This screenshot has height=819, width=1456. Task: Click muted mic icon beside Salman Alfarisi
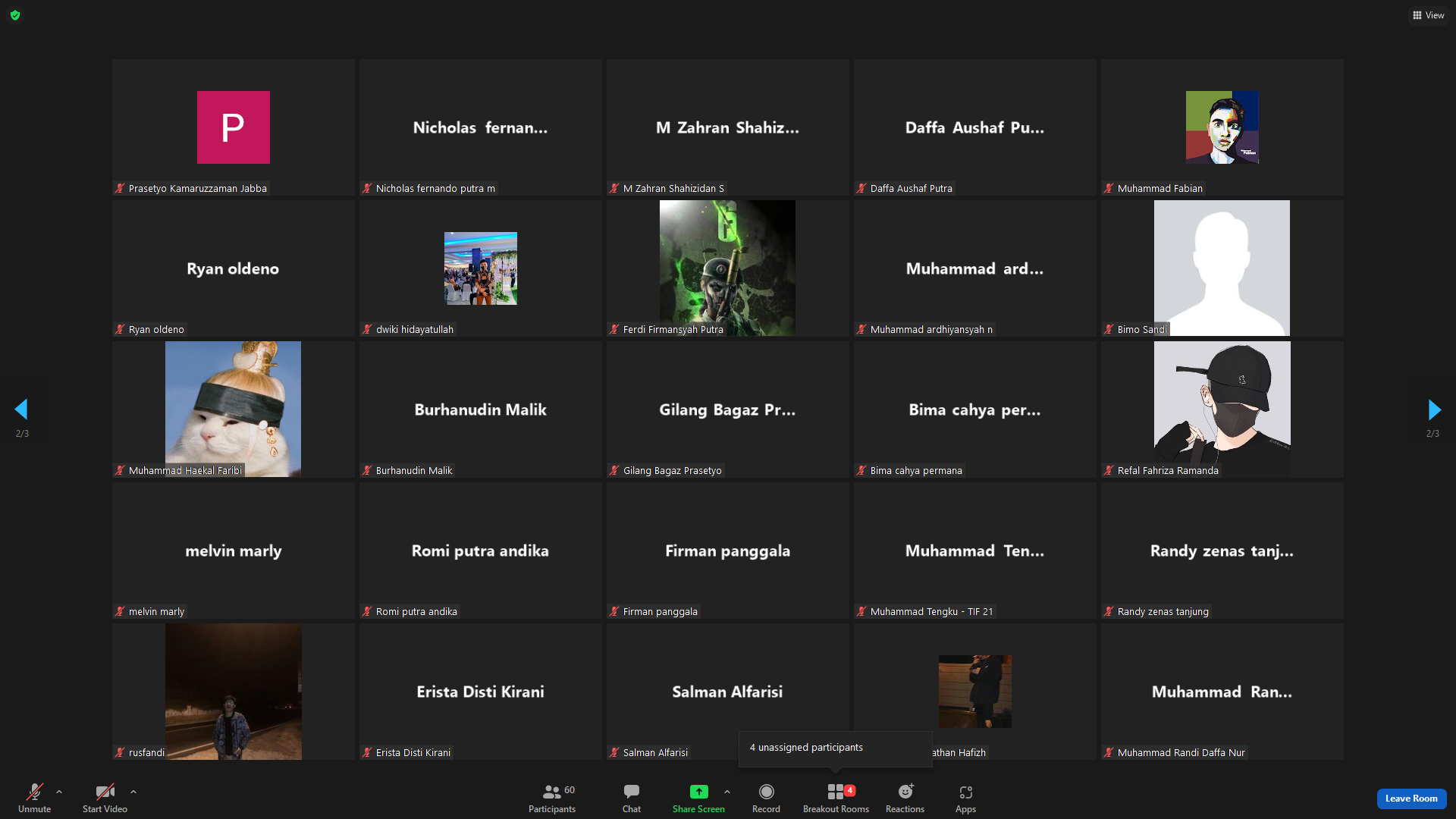(614, 752)
